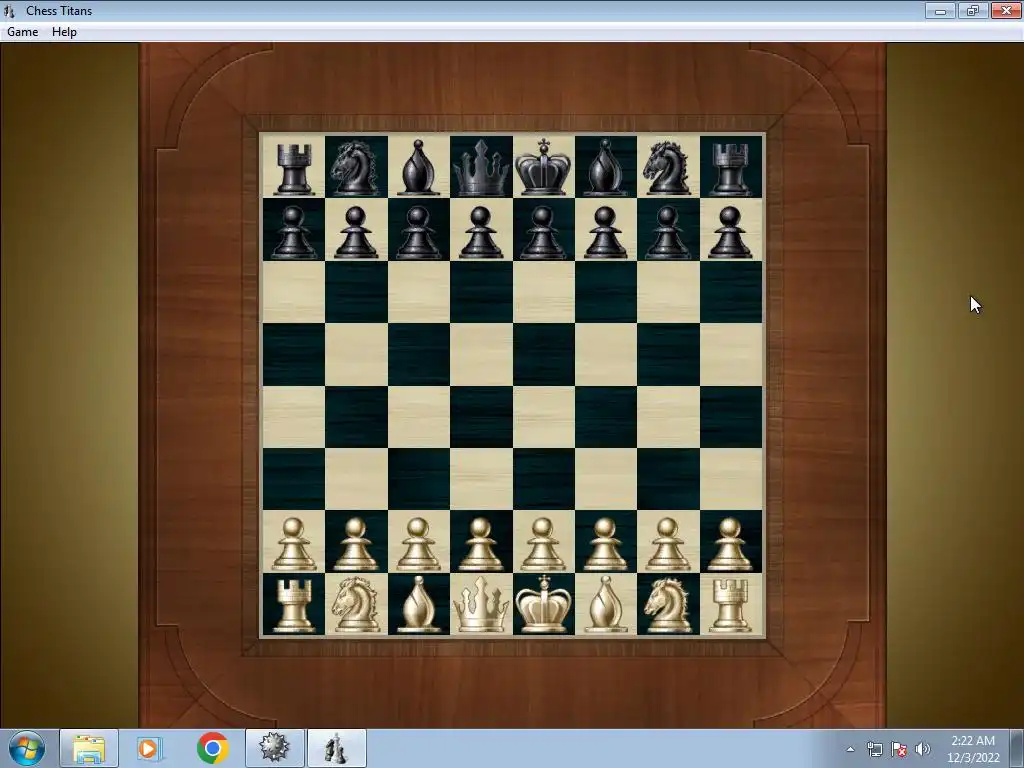The height and width of the screenshot is (768, 1024).
Task: Select the black pawn on f7
Action: pos(605,232)
